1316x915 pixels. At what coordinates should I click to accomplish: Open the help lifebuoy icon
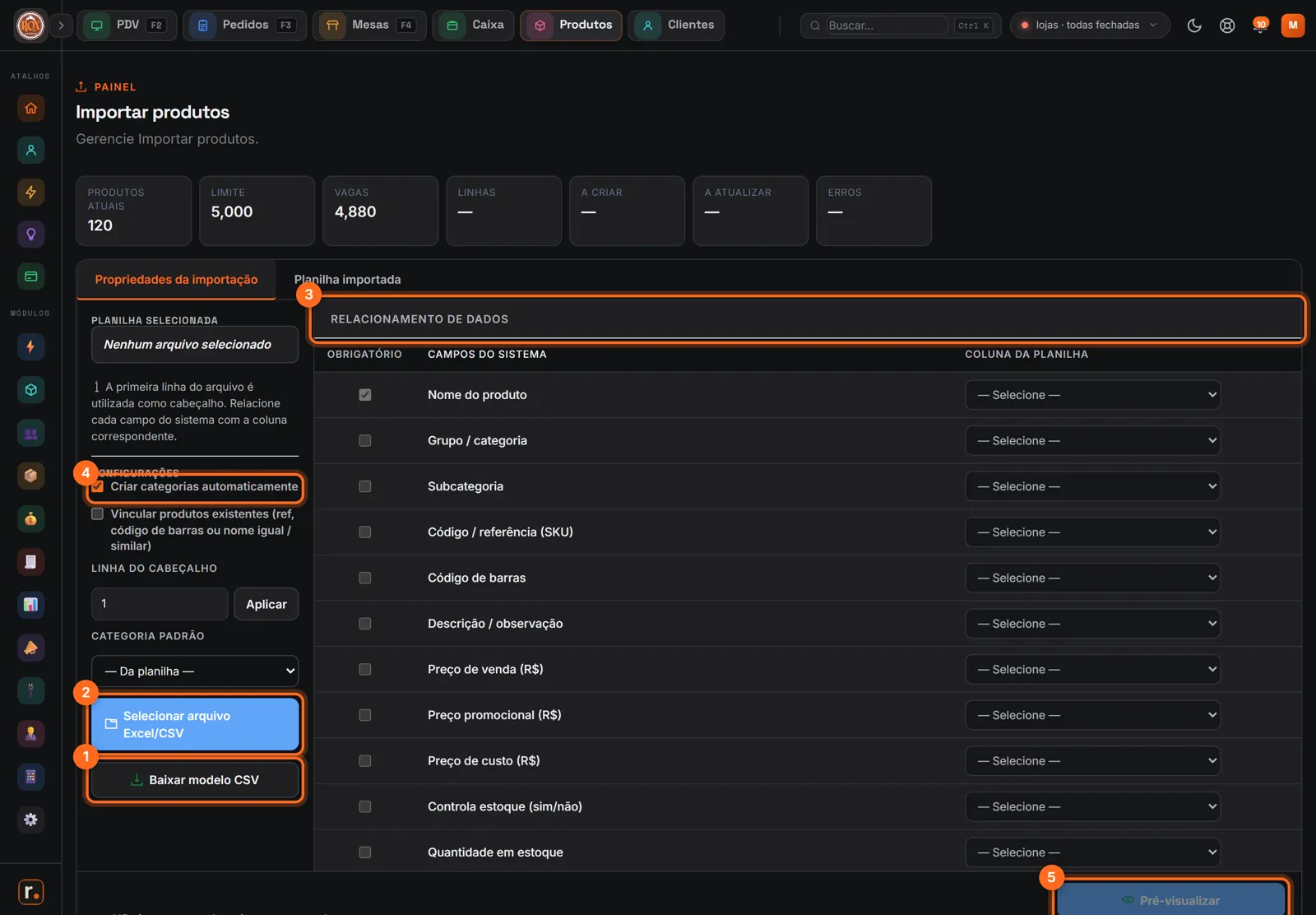coord(1227,26)
